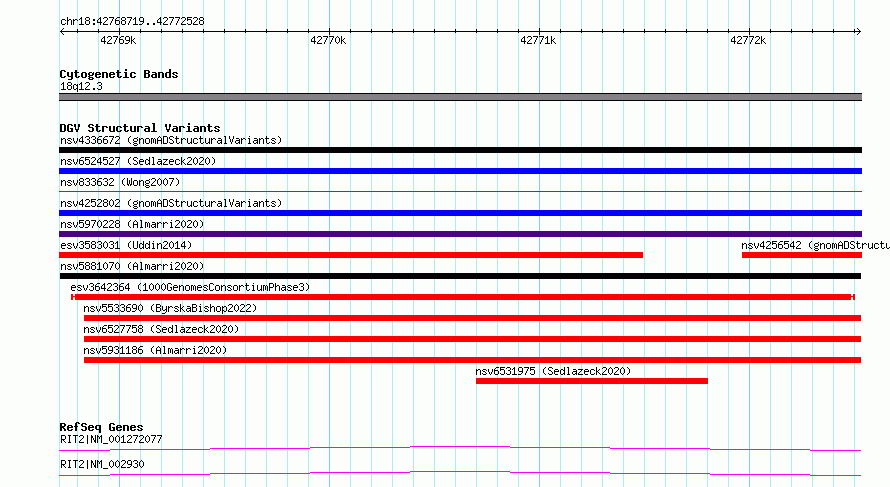This screenshot has height=487, width=890.
Task: Open the RIT2|NM_002930 transcript label
Action: click(102, 464)
